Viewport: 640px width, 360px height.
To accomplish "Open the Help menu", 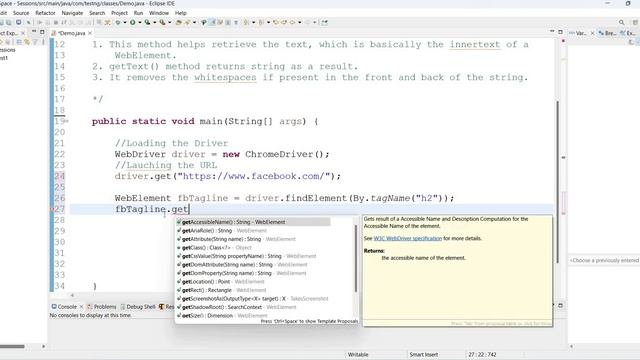I will (x=181, y=13).
